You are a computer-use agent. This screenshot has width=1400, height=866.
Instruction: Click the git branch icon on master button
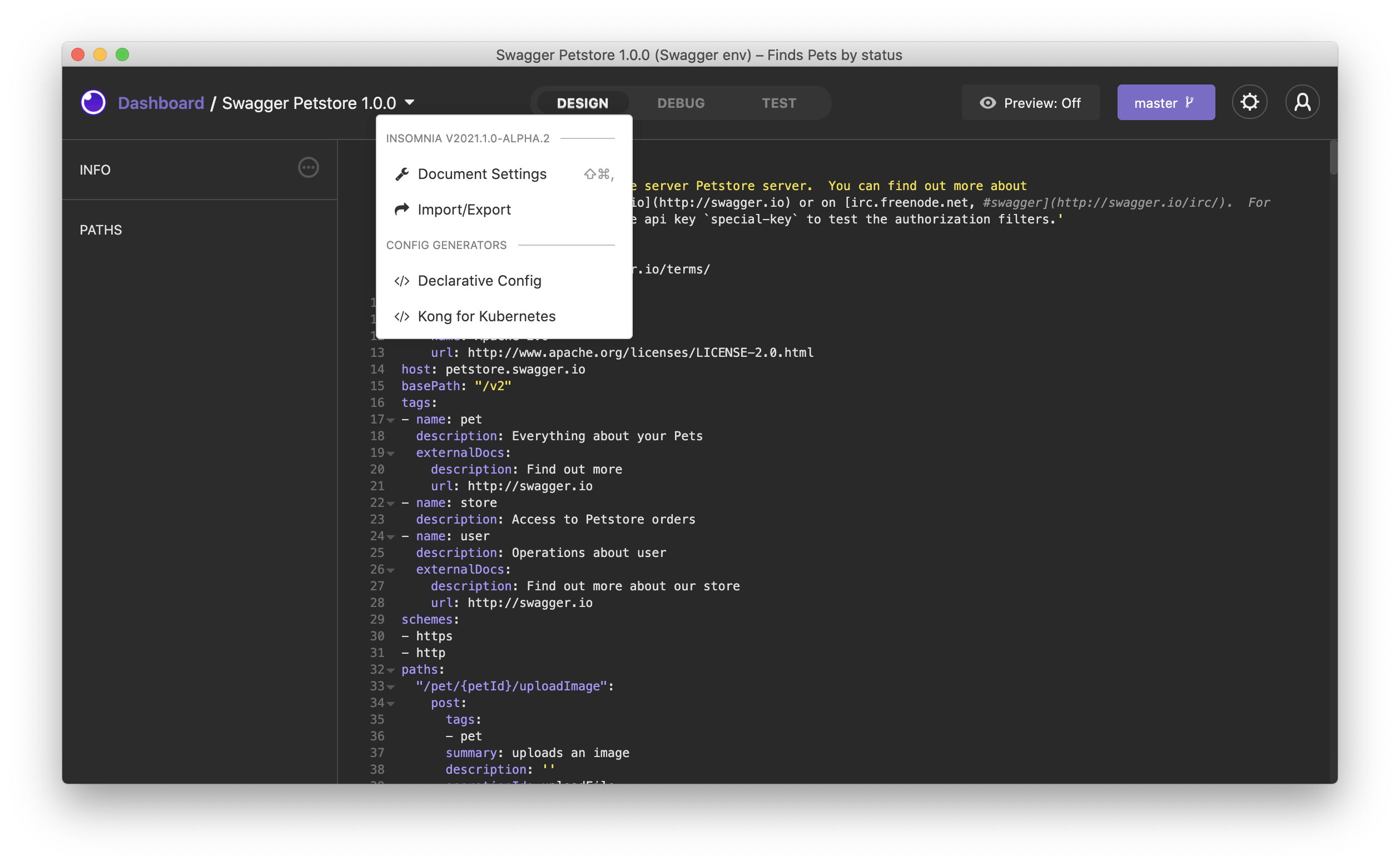click(x=1190, y=102)
